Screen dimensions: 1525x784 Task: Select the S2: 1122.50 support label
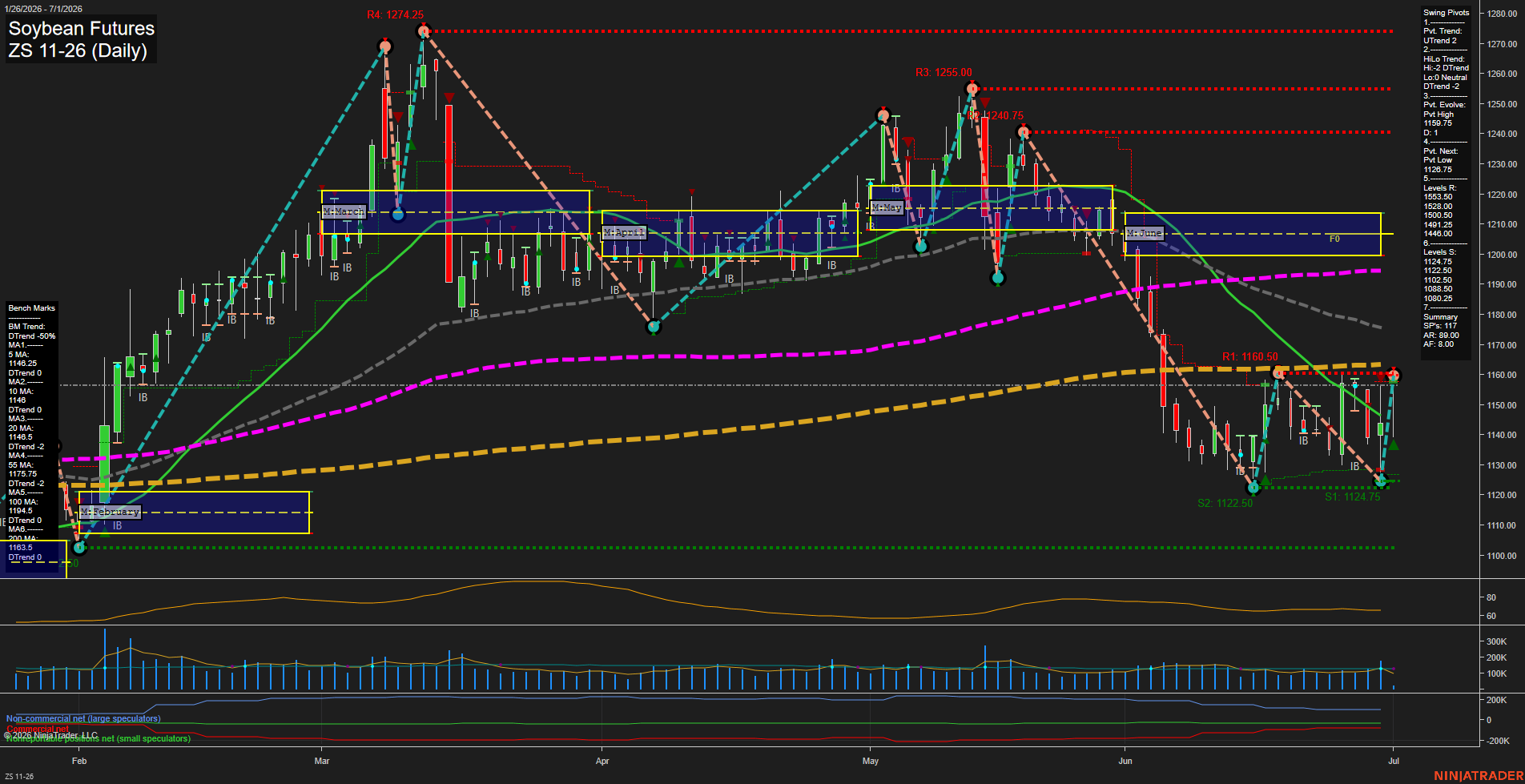(x=1225, y=504)
